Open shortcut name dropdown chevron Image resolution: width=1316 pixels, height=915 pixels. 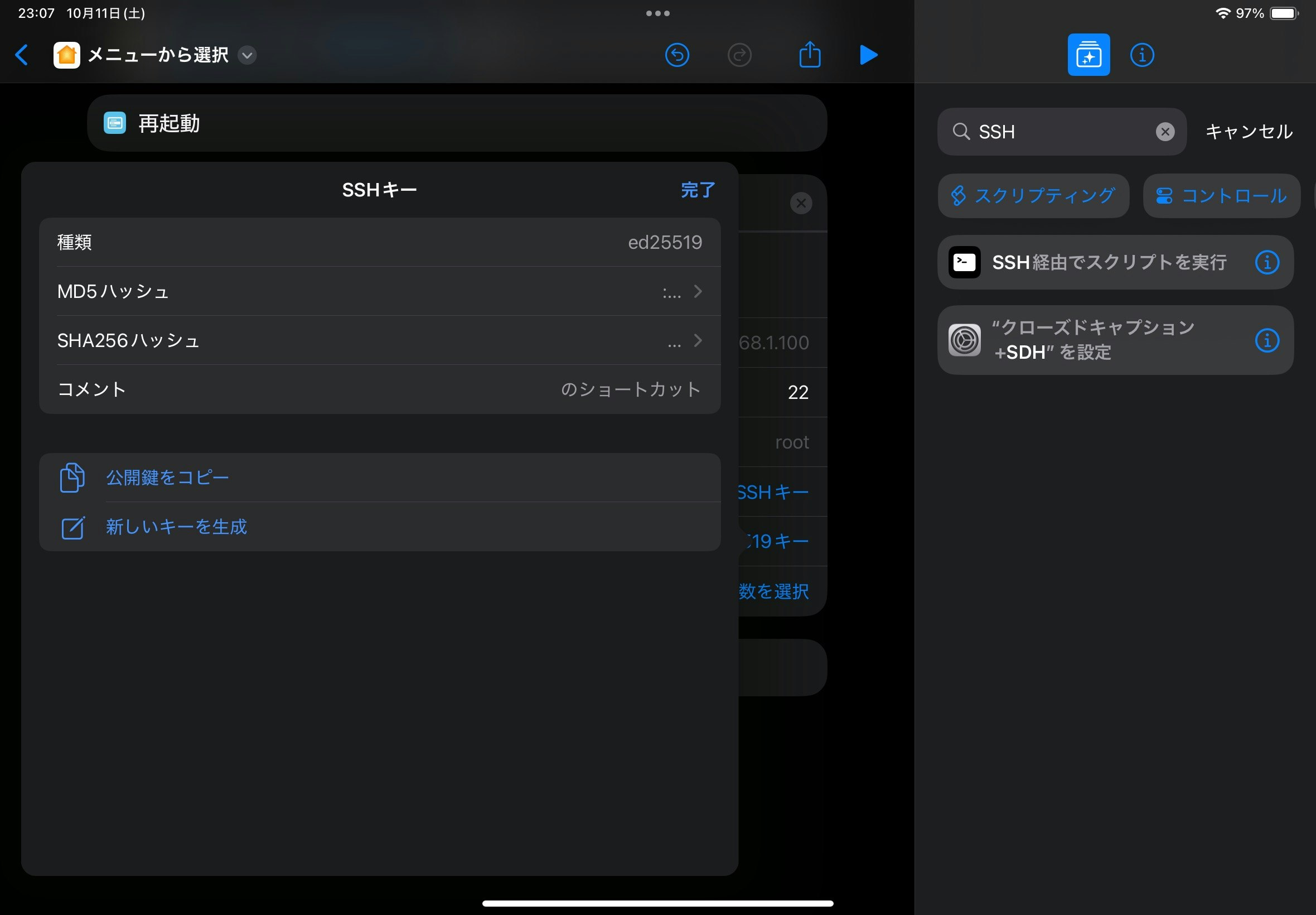[247, 55]
